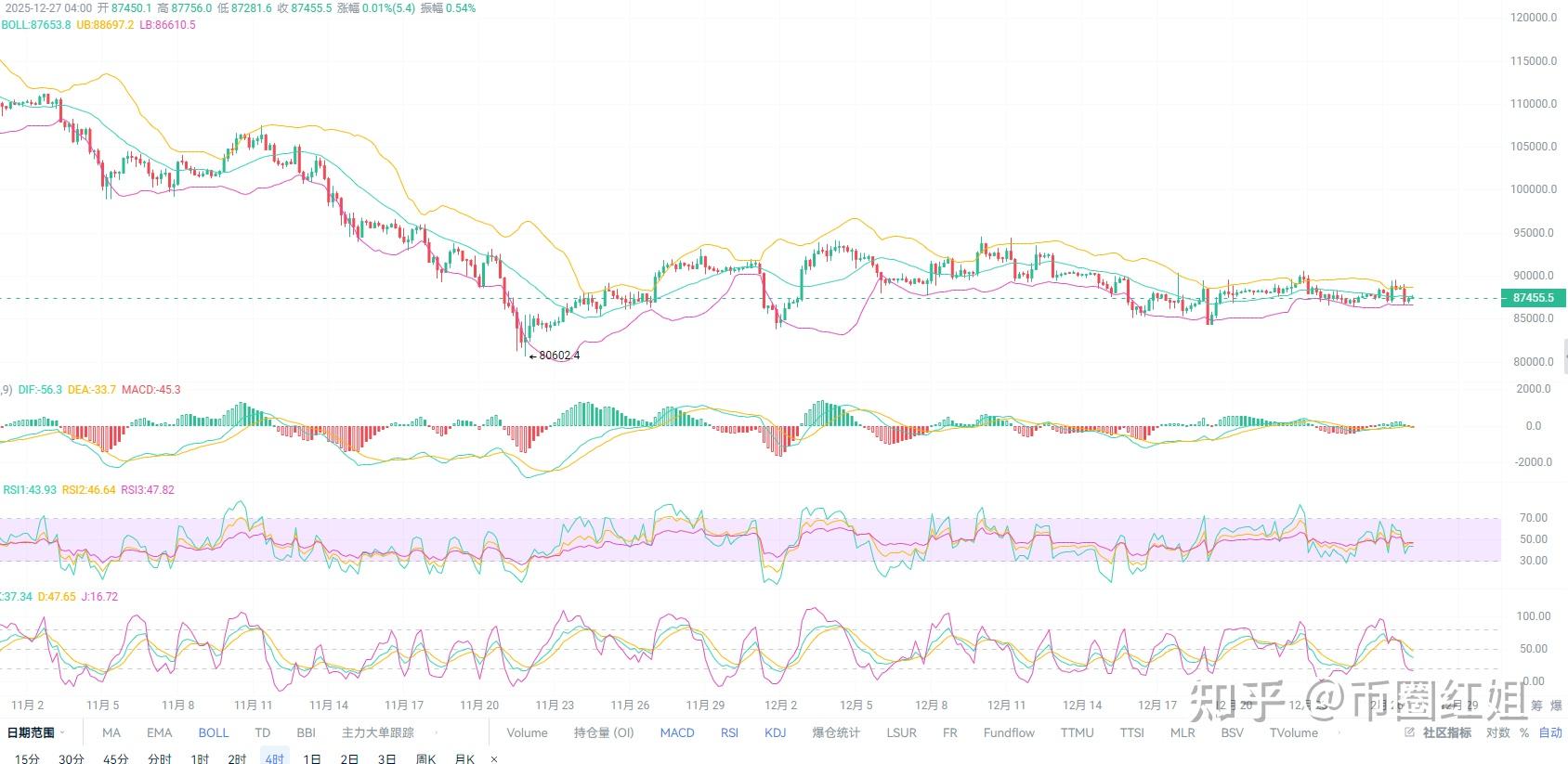Open the 社区指标 community indicators menu
Image resolution: width=1568 pixels, height=764 pixels.
pos(1446,732)
